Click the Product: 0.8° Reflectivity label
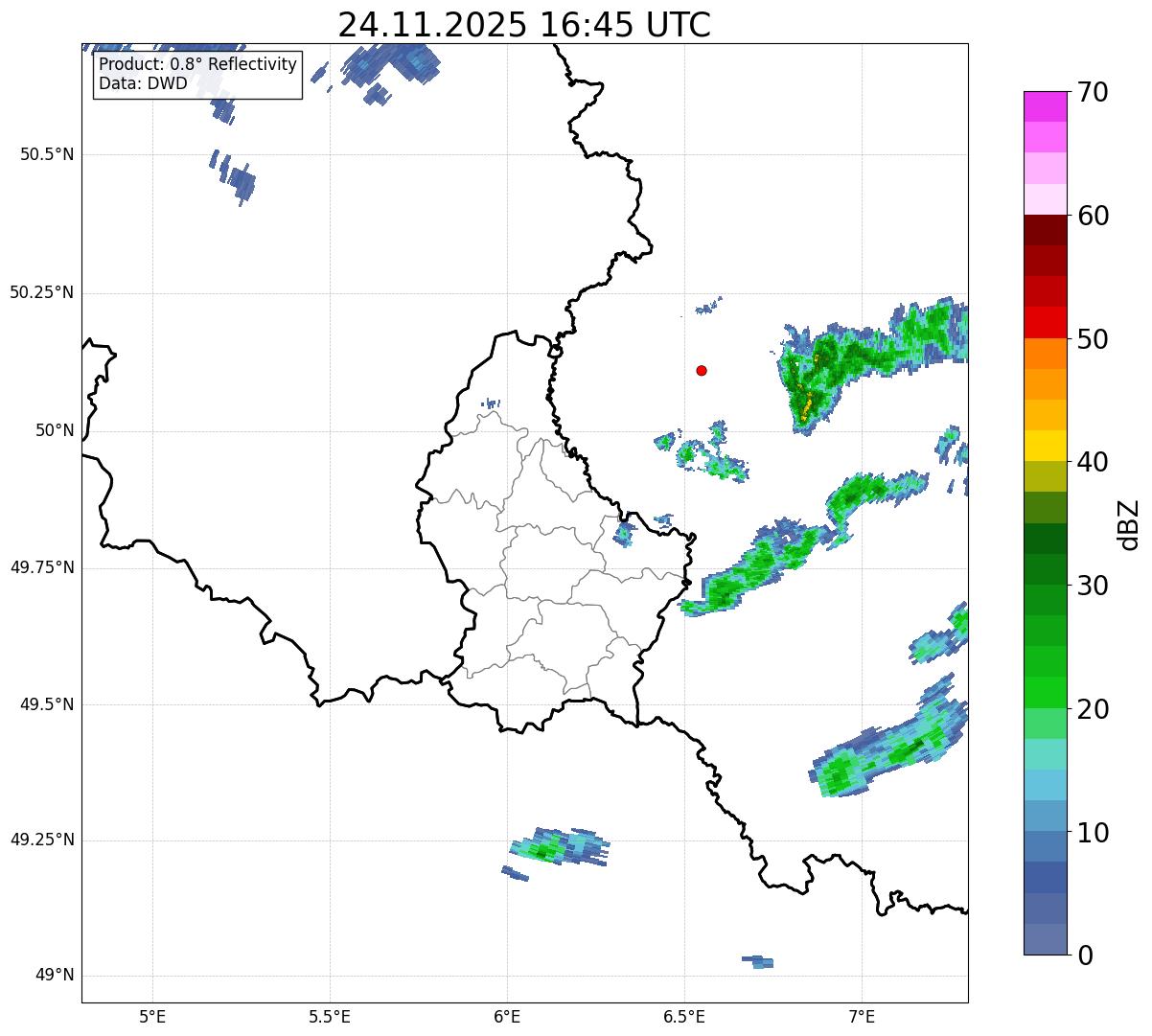 [198, 65]
